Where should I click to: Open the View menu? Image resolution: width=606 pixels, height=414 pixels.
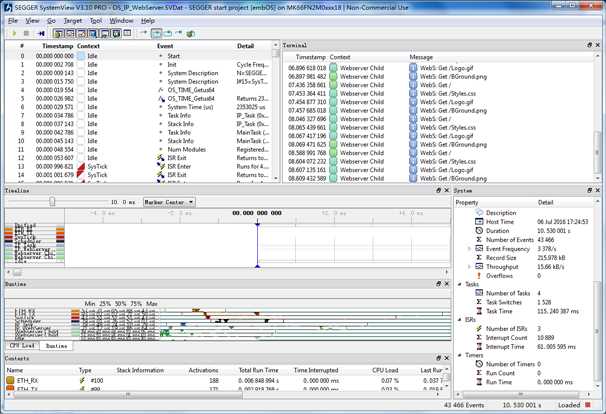32,21
